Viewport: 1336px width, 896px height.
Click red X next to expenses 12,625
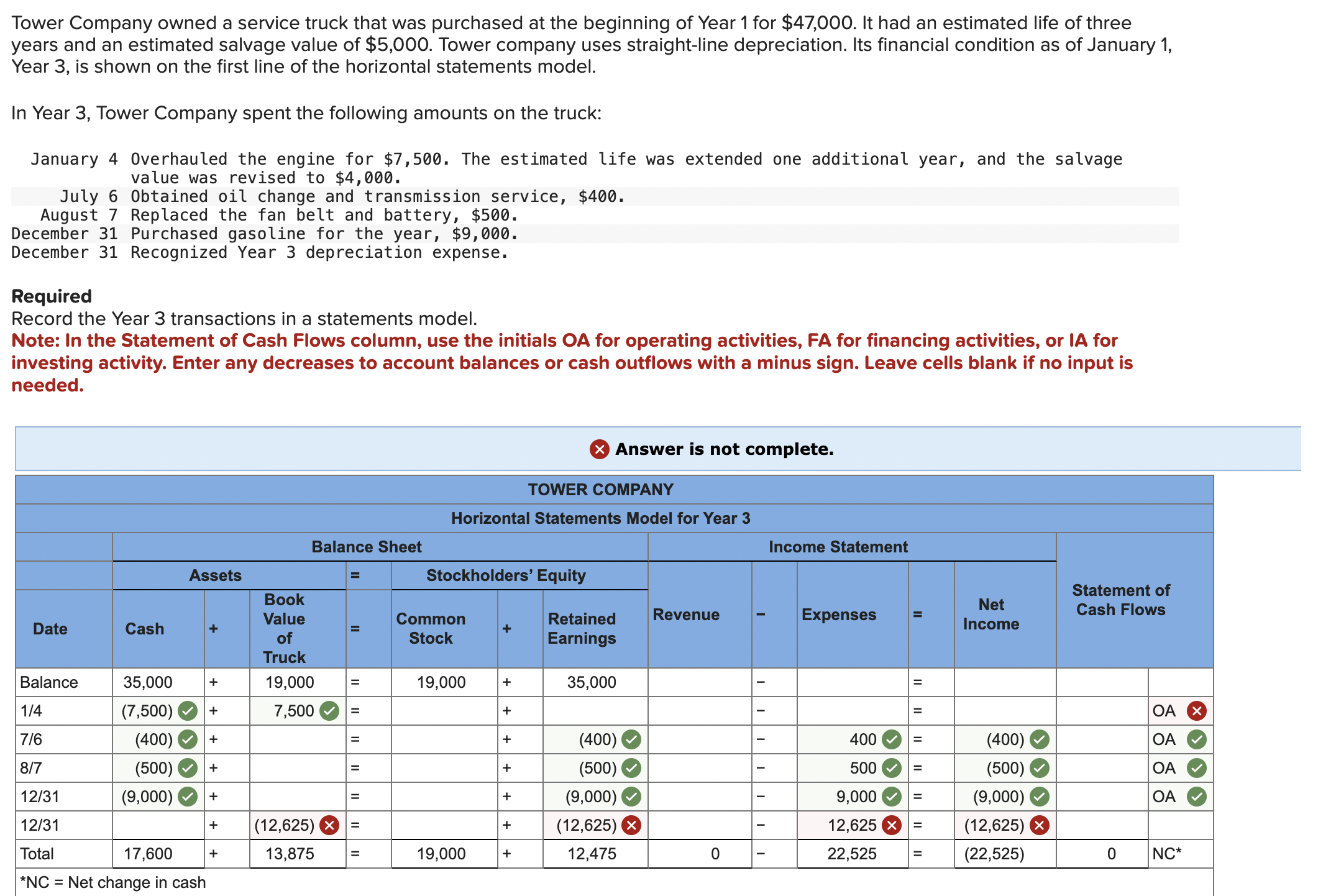[892, 825]
